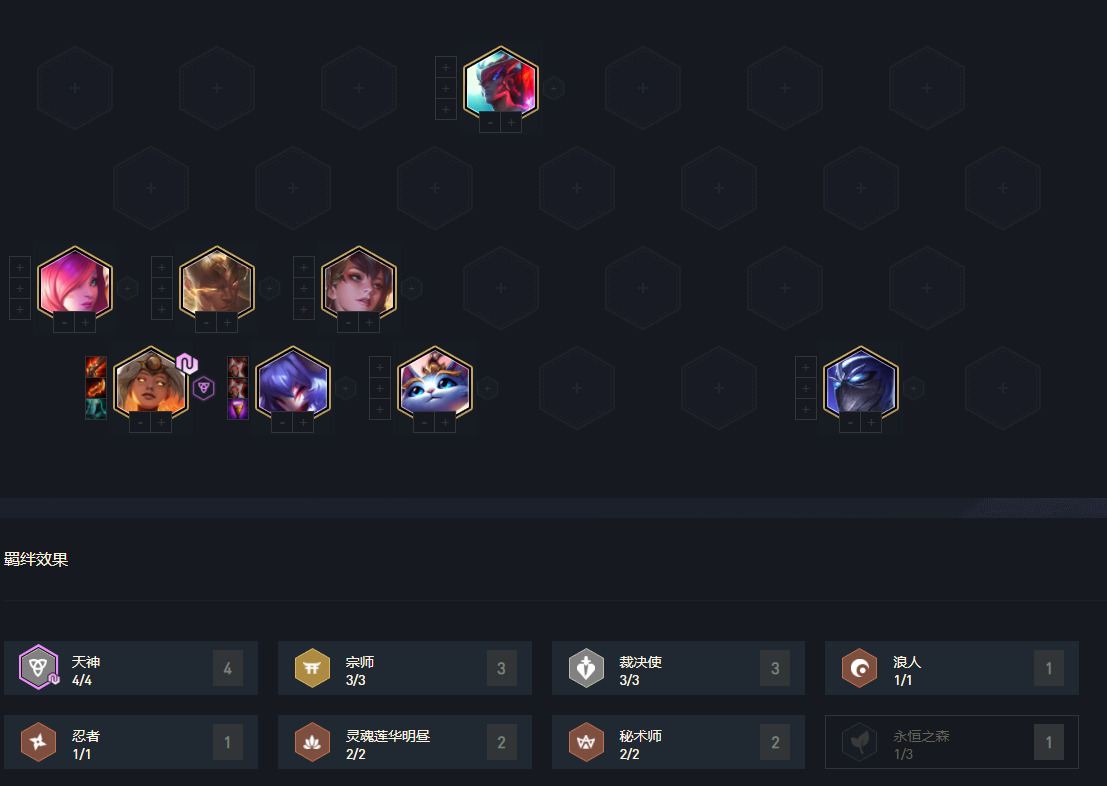Image resolution: width=1107 pixels, height=786 pixels.
Task: Add item to the blue ninja's top slot
Action: [x=806, y=367]
